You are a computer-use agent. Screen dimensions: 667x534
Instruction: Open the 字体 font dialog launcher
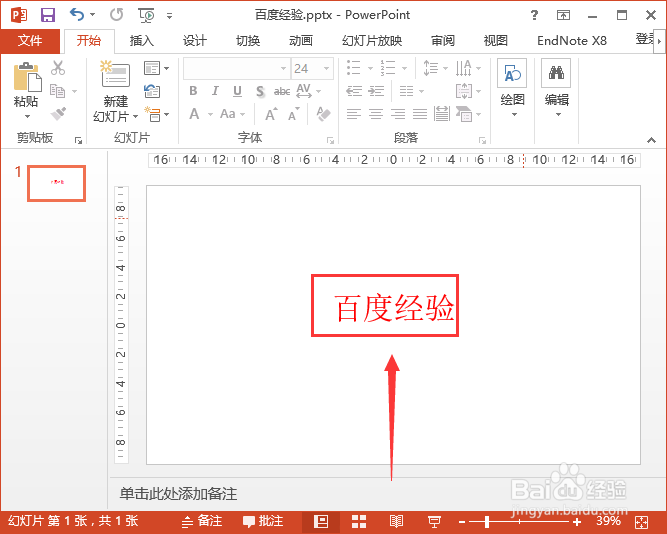(331, 140)
